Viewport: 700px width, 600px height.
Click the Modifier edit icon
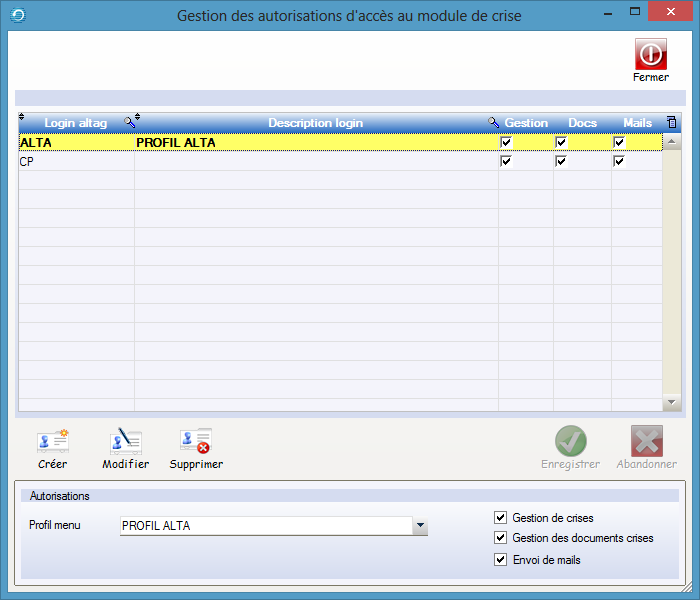tap(125, 441)
